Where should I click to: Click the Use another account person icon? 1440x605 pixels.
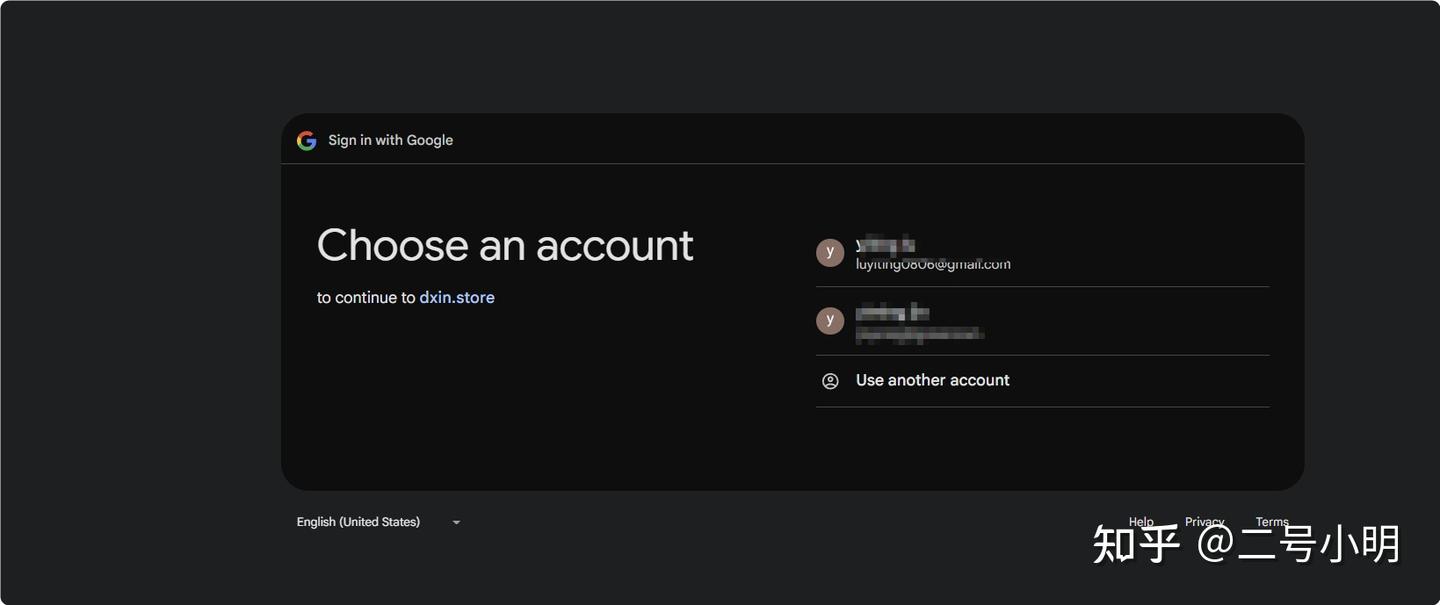830,381
